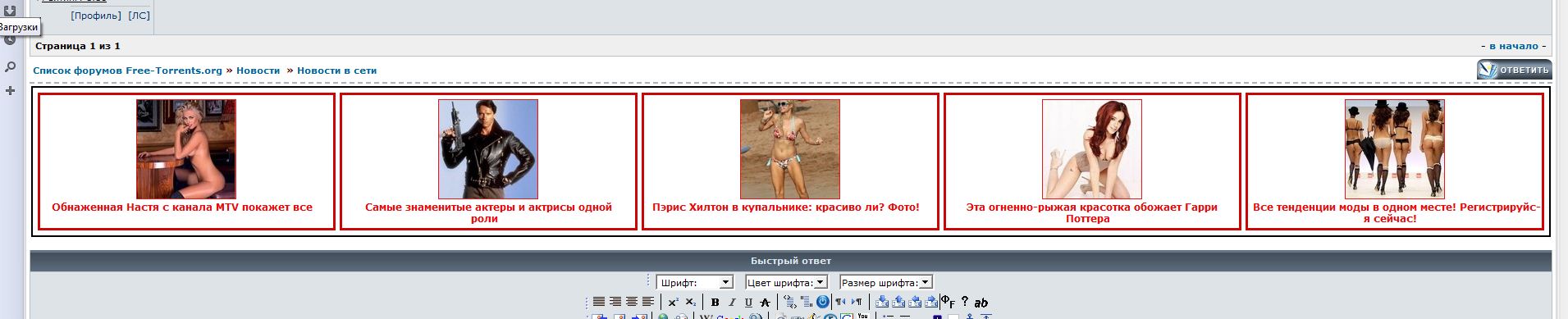Click the beach bikini thumbnail
Image resolution: width=1568 pixels, height=319 pixels.
point(790,149)
